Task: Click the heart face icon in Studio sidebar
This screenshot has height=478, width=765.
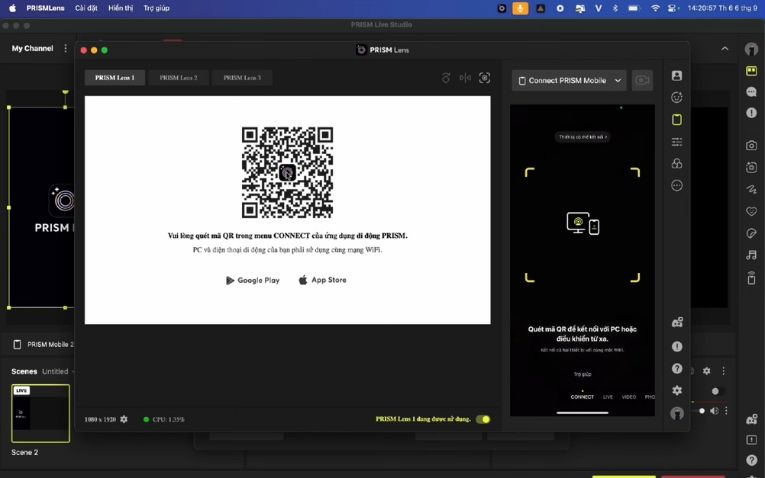Action: point(751,211)
